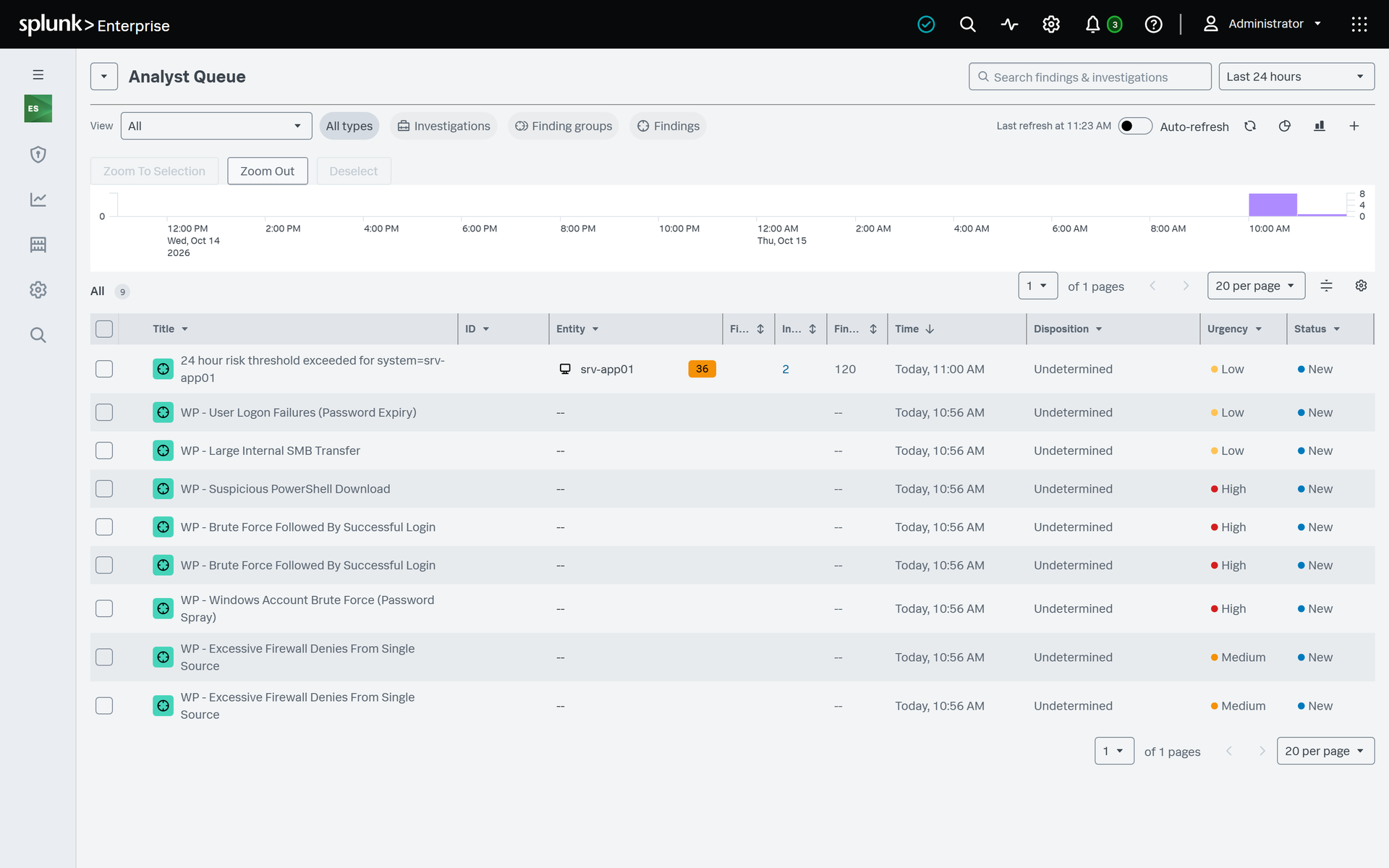The width and height of the screenshot is (1389, 868).
Task: Open the Administrator user menu
Action: pyautogui.click(x=1262, y=24)
